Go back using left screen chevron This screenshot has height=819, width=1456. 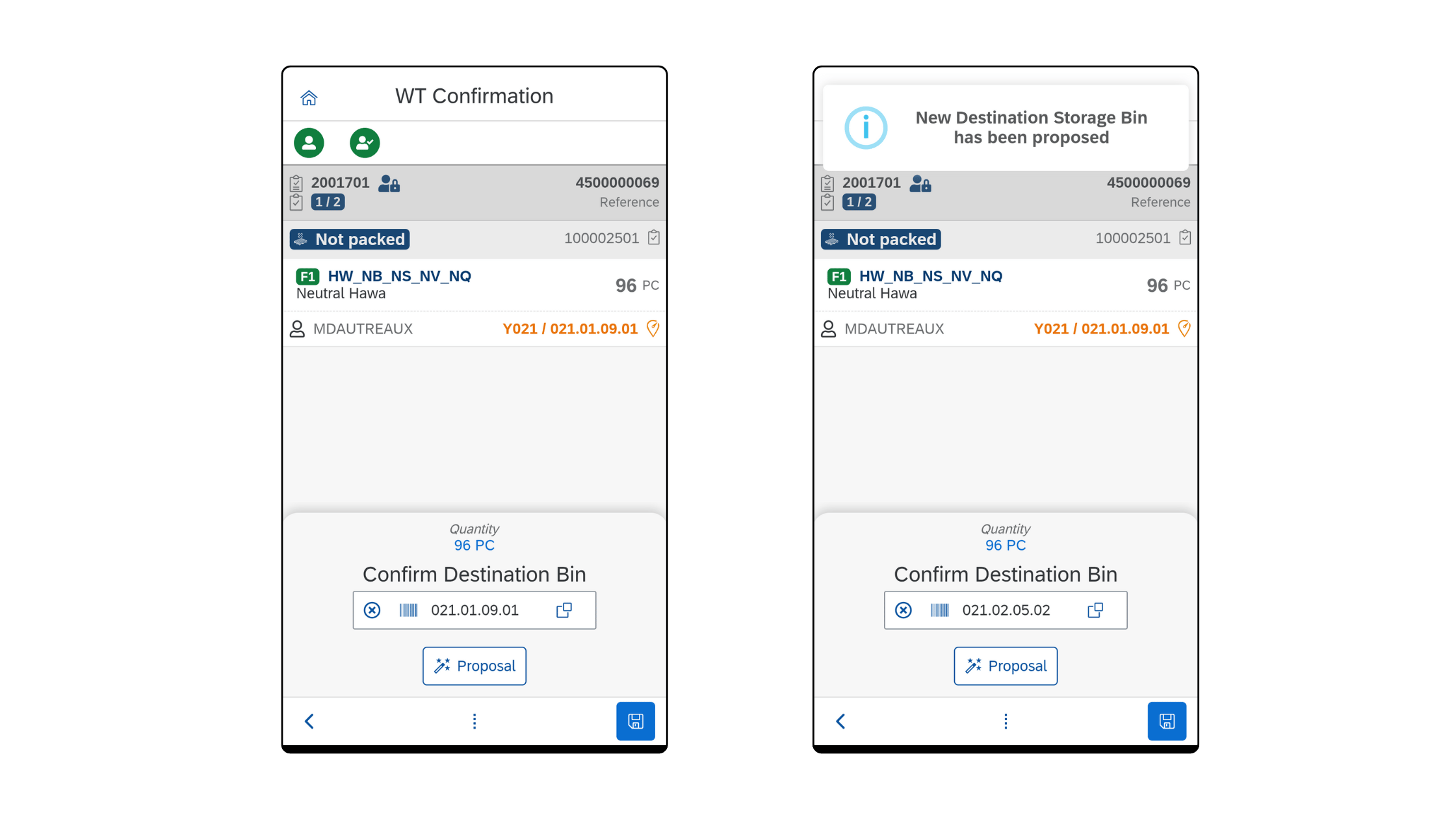coord(309,721)
